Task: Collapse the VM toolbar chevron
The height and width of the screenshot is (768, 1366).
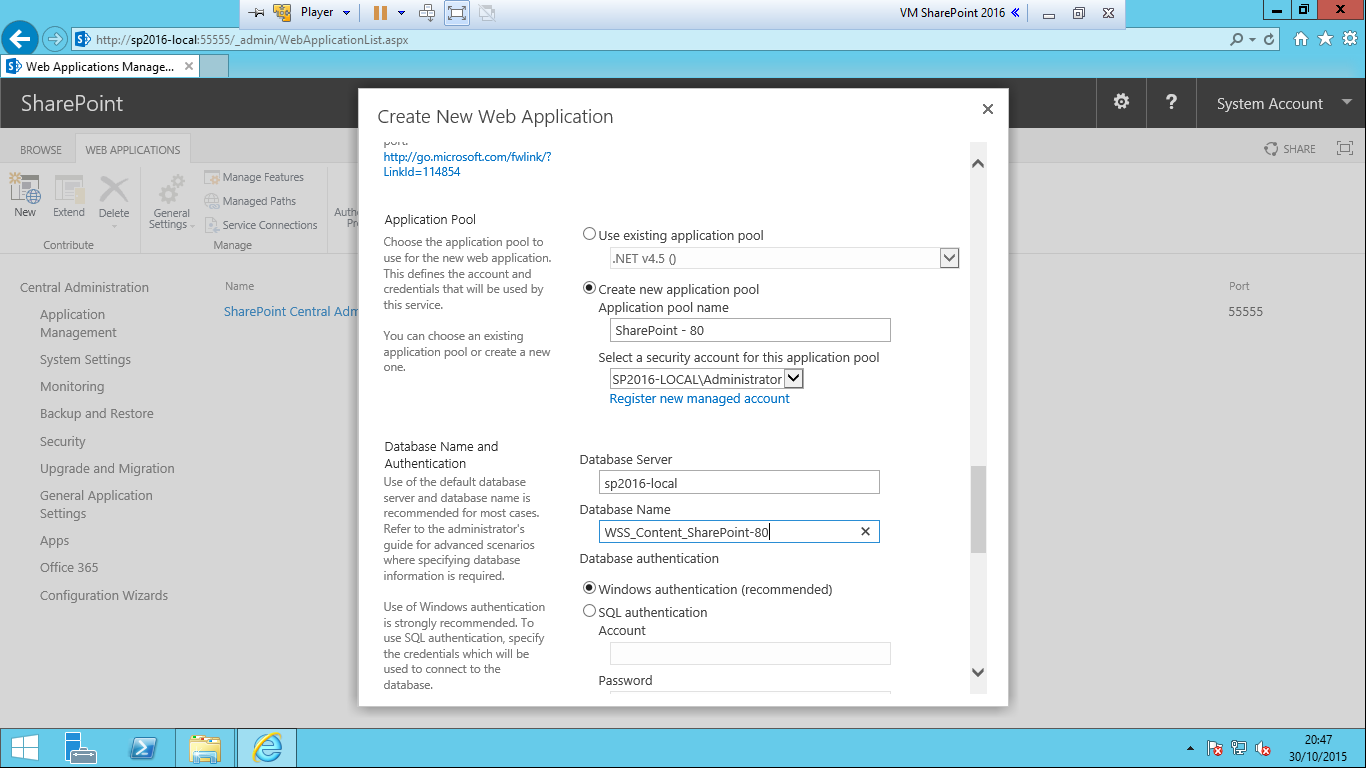Action: 1015,13
